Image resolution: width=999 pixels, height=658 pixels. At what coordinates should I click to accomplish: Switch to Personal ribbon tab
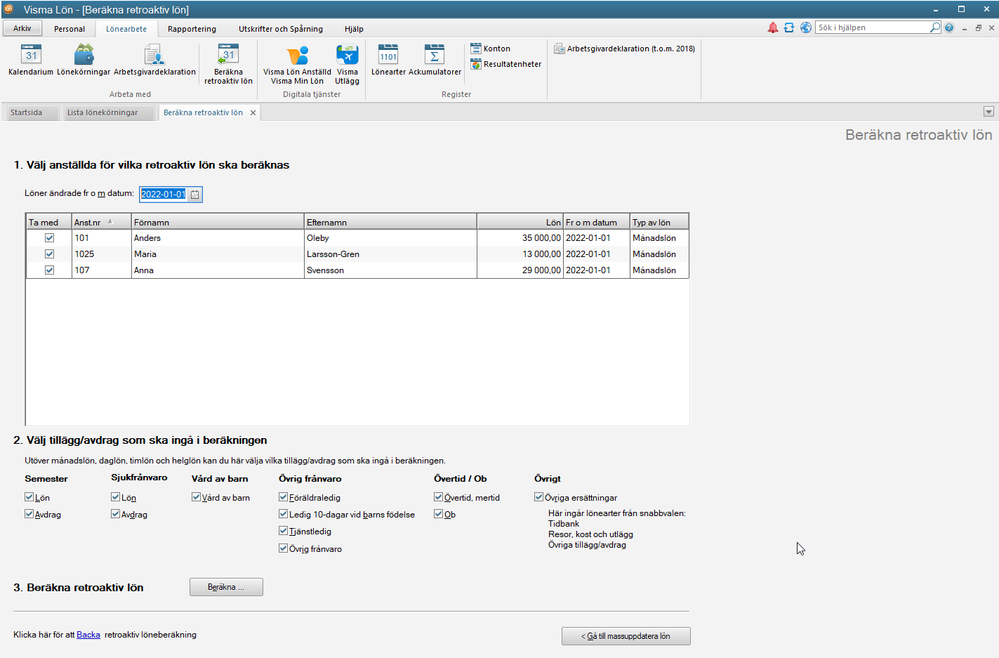69,29
